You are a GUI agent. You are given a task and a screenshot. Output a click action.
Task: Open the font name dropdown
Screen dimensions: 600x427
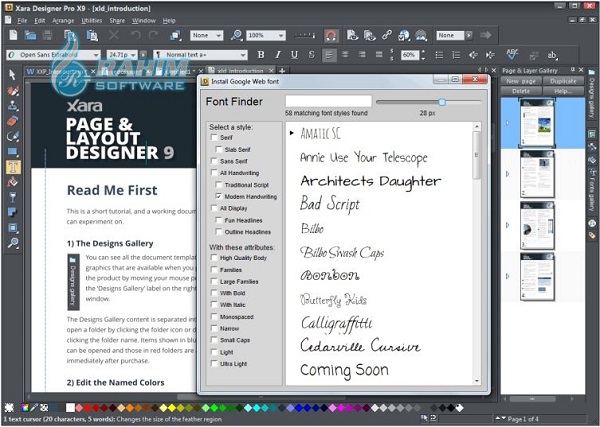[96, 55]
